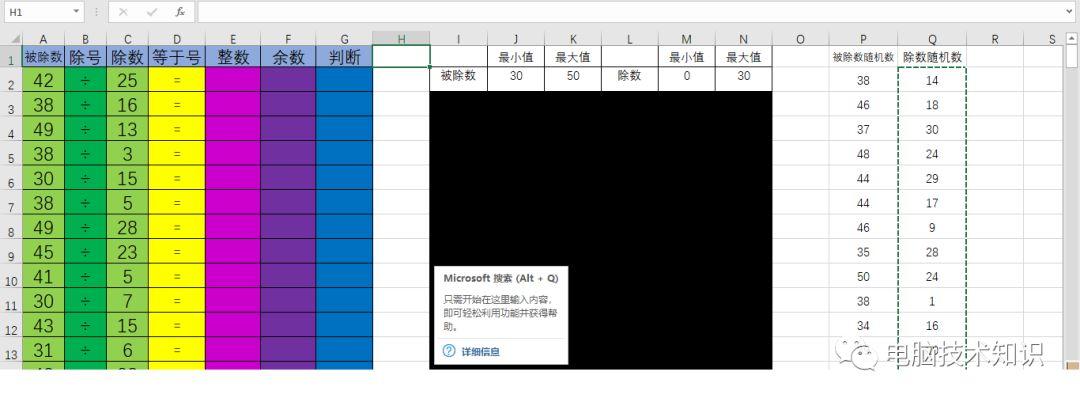Expand the formula bar with the right-end chevron
The image size is (1080, 402).
1070,12
